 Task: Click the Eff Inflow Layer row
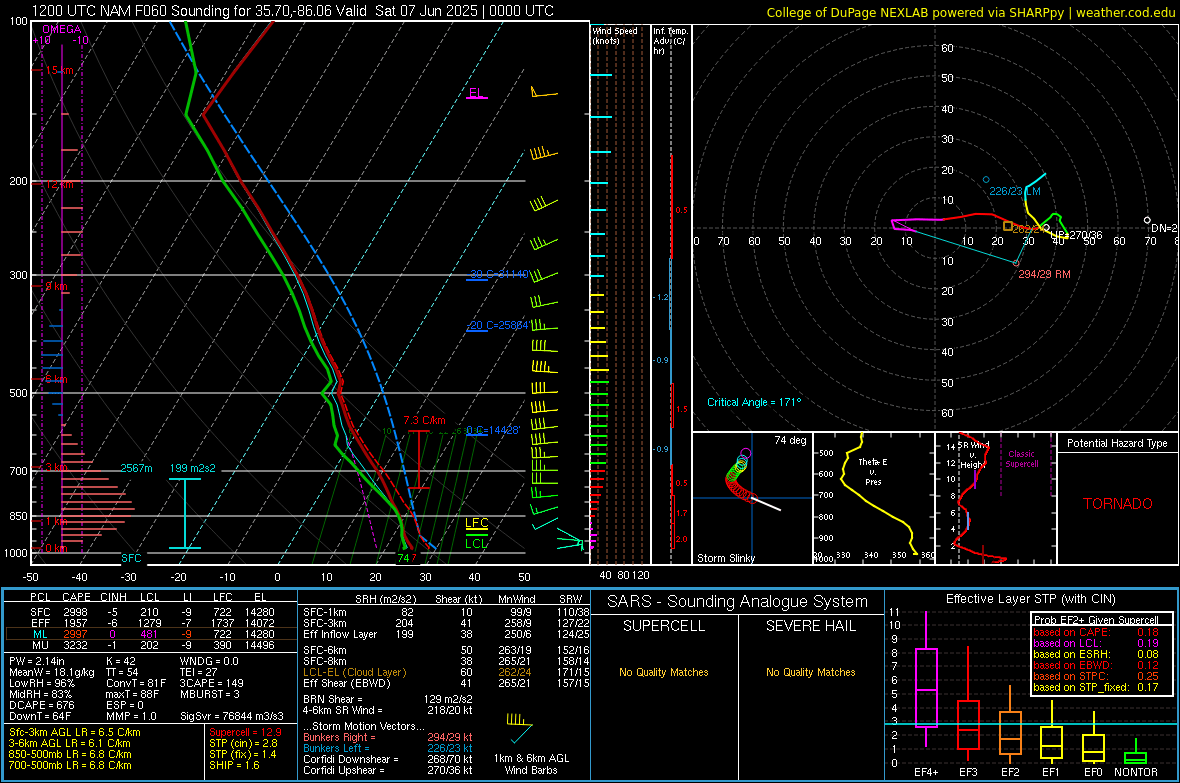click(x=446, y=634)
